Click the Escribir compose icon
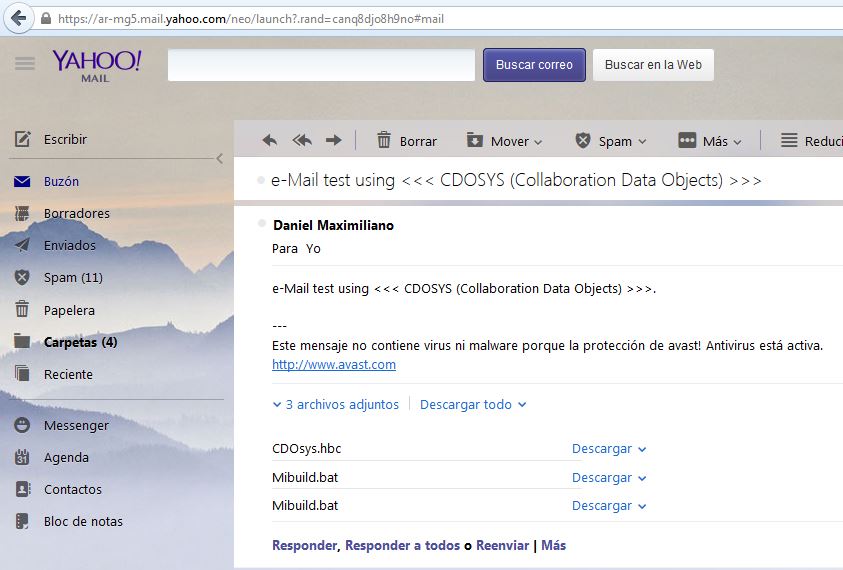 point(23,139)
